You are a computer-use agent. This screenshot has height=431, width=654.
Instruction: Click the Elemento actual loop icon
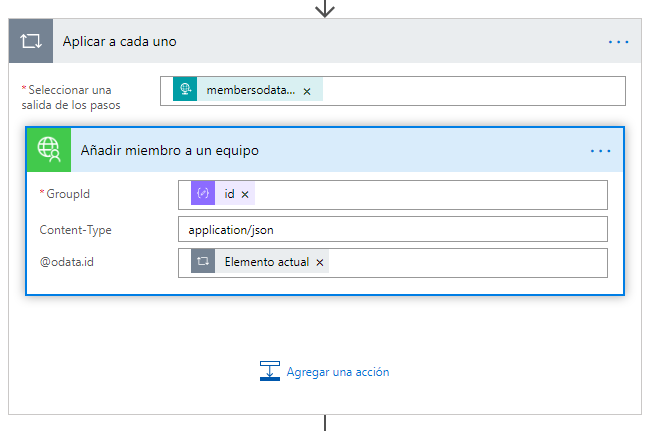coord(203,262)
